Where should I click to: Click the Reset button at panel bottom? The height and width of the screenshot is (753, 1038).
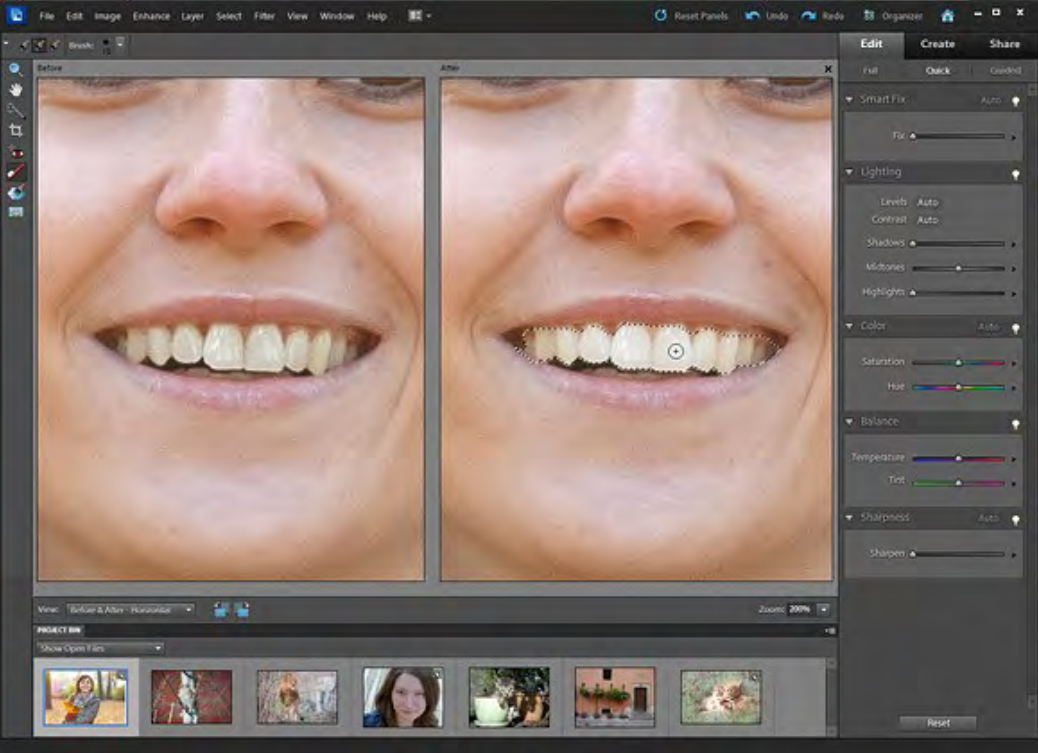(937, 722)
